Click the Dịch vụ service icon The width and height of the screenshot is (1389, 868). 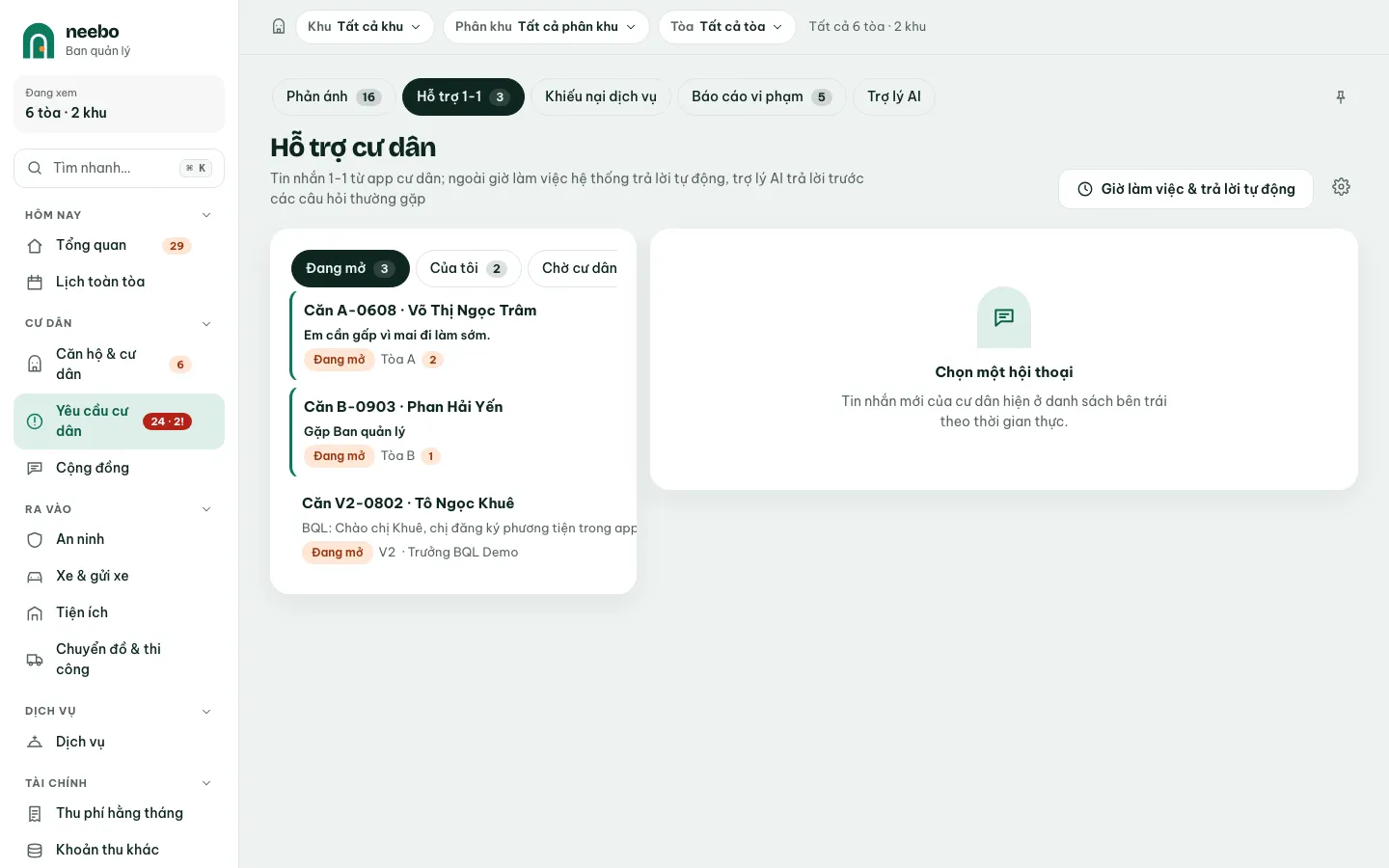tap(35, 743)
